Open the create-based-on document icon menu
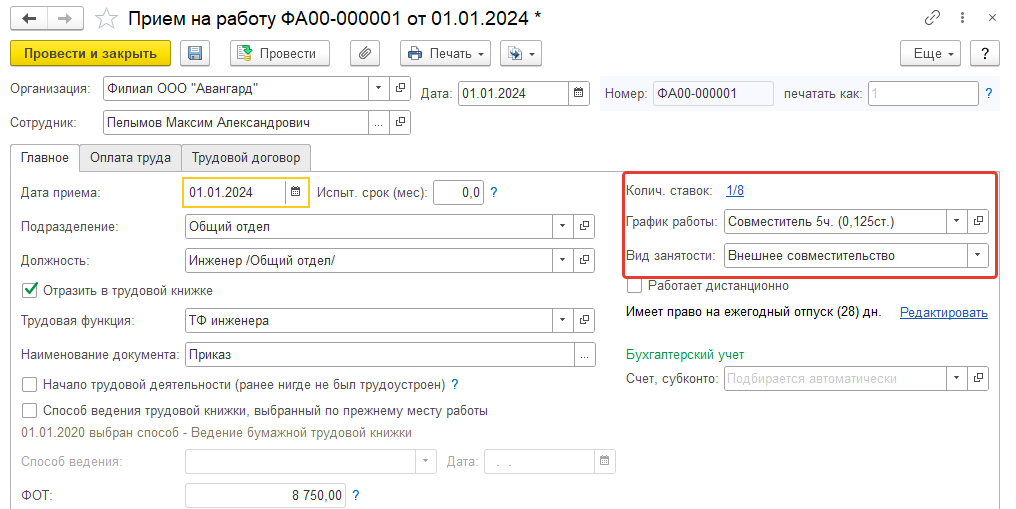Screen dimensions: 1016x509 pos(520,53)
